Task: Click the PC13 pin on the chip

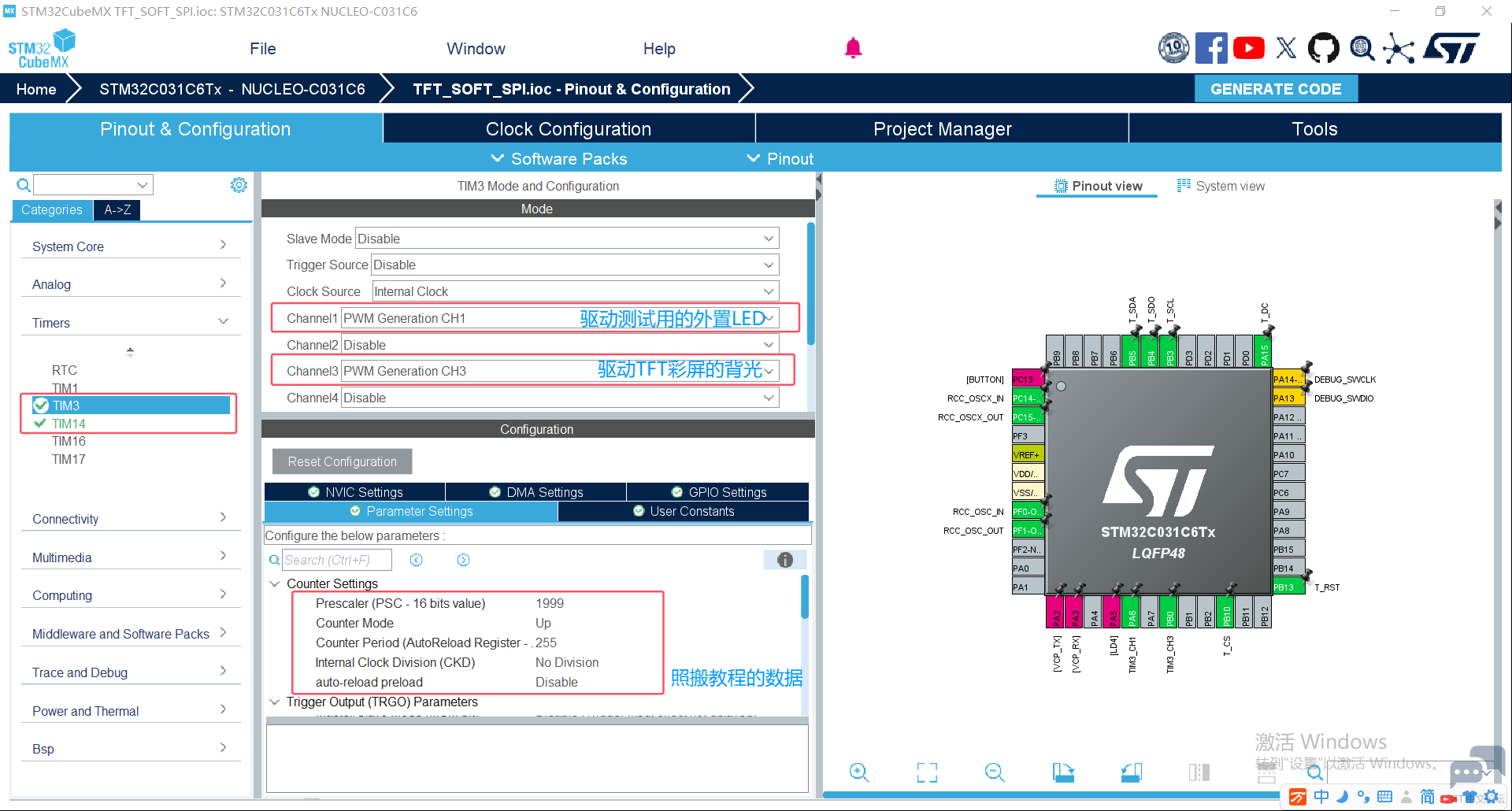Action: point(1028,380)
